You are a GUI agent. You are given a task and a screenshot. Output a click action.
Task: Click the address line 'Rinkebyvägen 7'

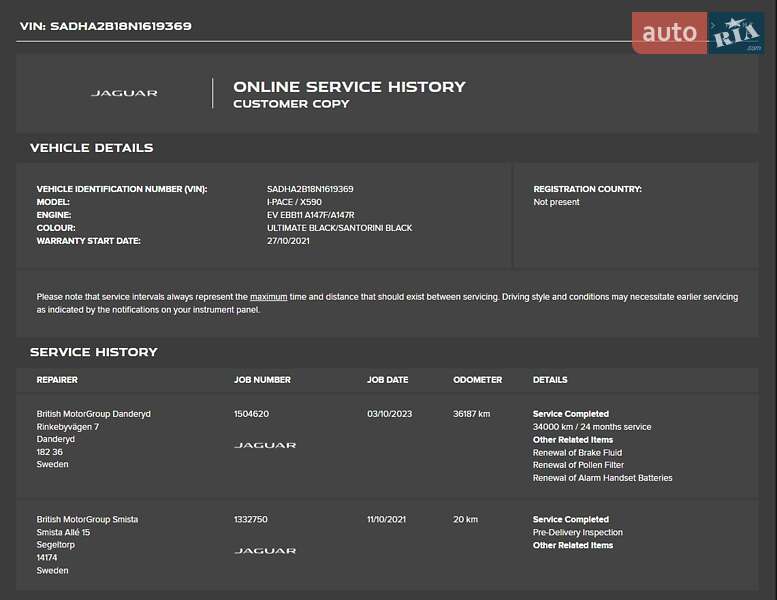point(68,427)
